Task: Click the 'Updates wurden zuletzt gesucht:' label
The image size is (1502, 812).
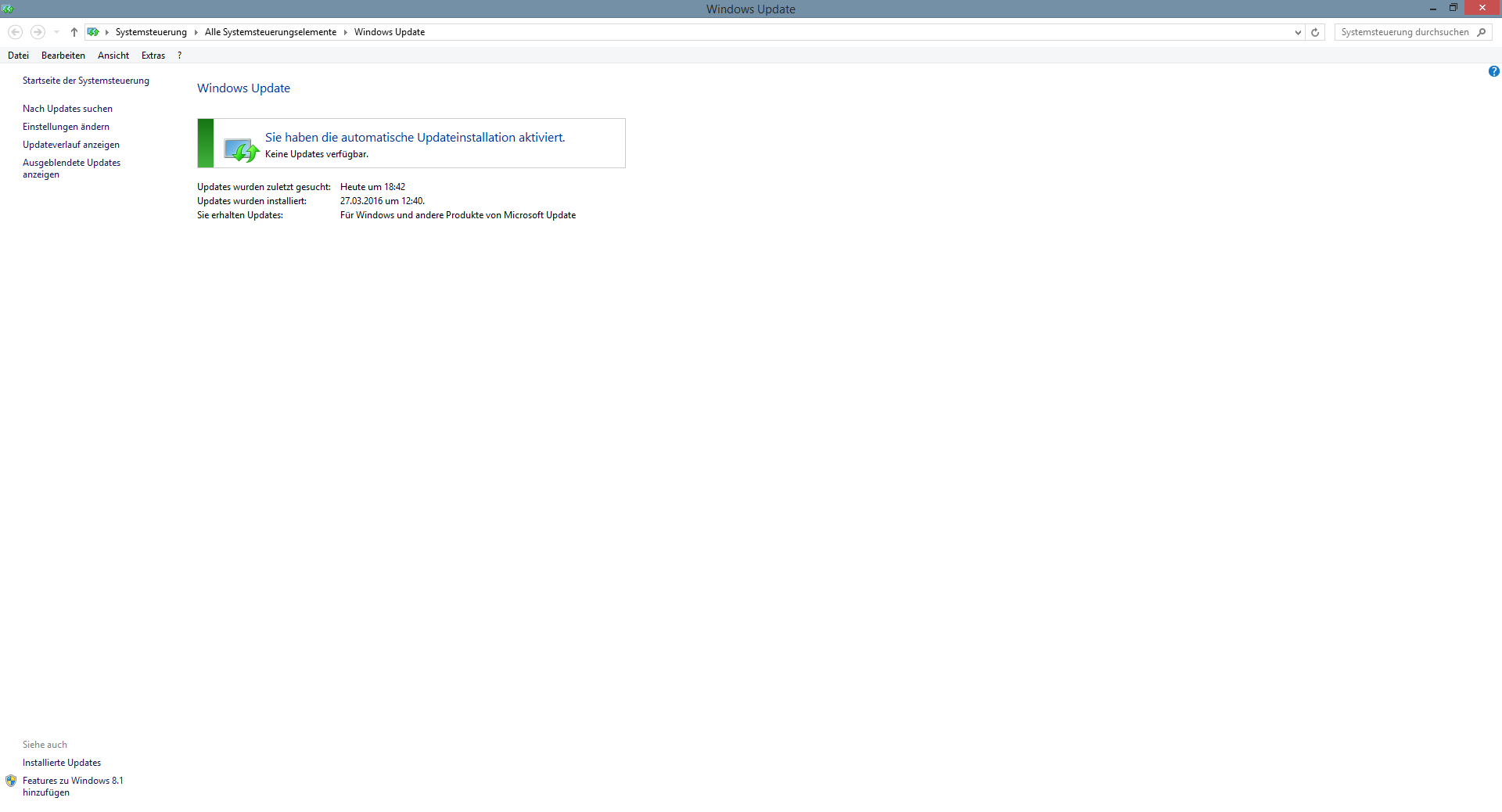Action: click(x=264, y=187)
